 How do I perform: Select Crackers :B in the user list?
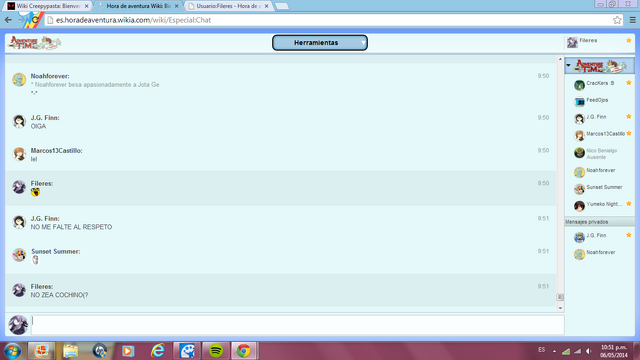pos(600,84)
